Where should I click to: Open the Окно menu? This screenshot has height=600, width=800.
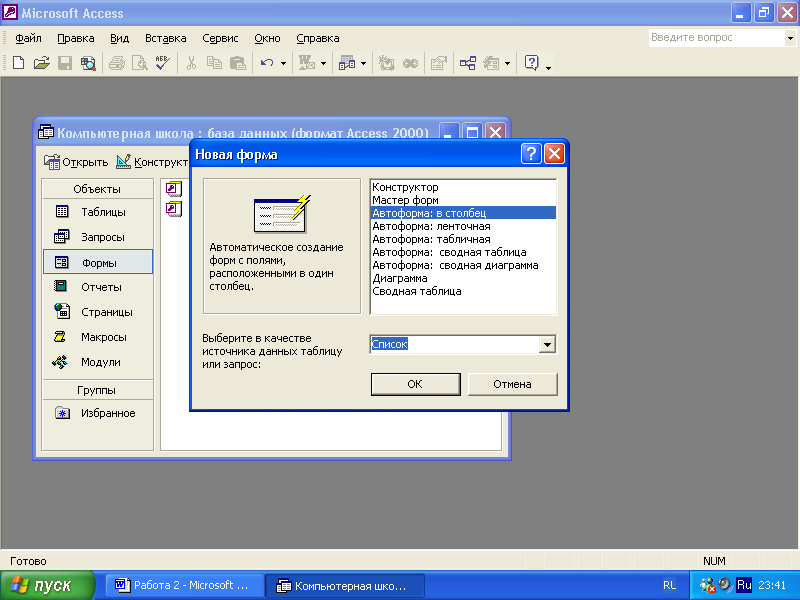(267, 38)
